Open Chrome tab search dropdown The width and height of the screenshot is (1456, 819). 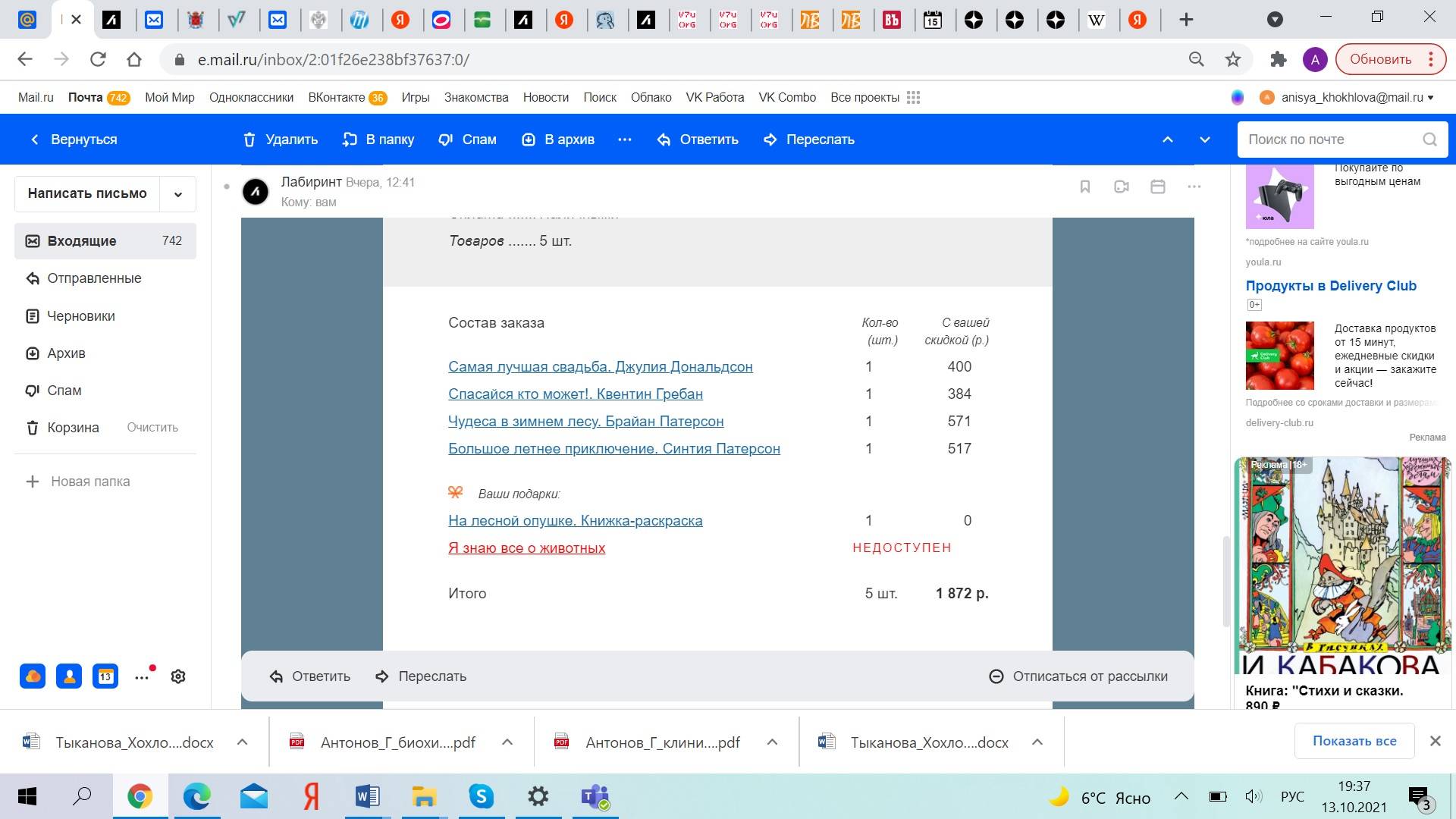tap(1276, 20)
